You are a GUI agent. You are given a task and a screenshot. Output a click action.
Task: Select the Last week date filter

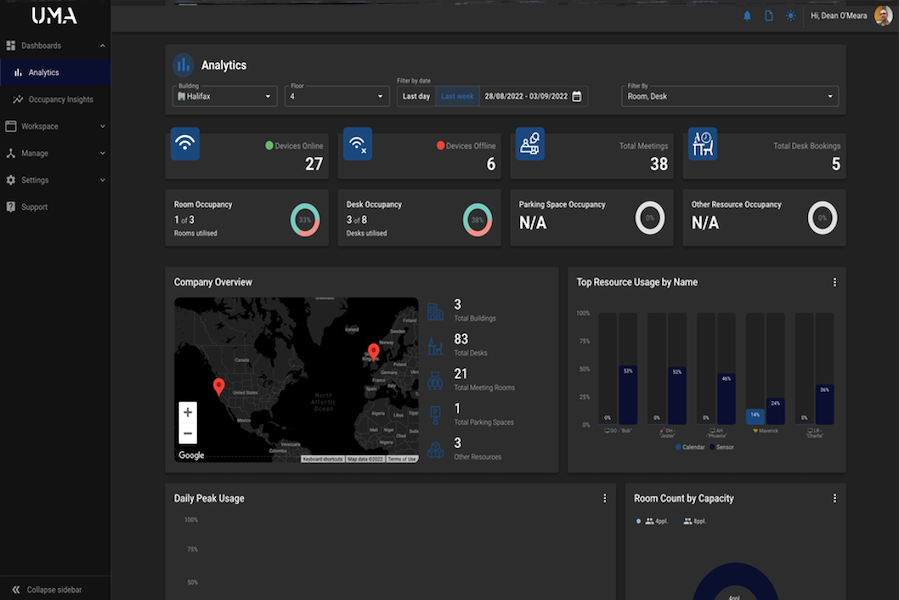(457, 96)
